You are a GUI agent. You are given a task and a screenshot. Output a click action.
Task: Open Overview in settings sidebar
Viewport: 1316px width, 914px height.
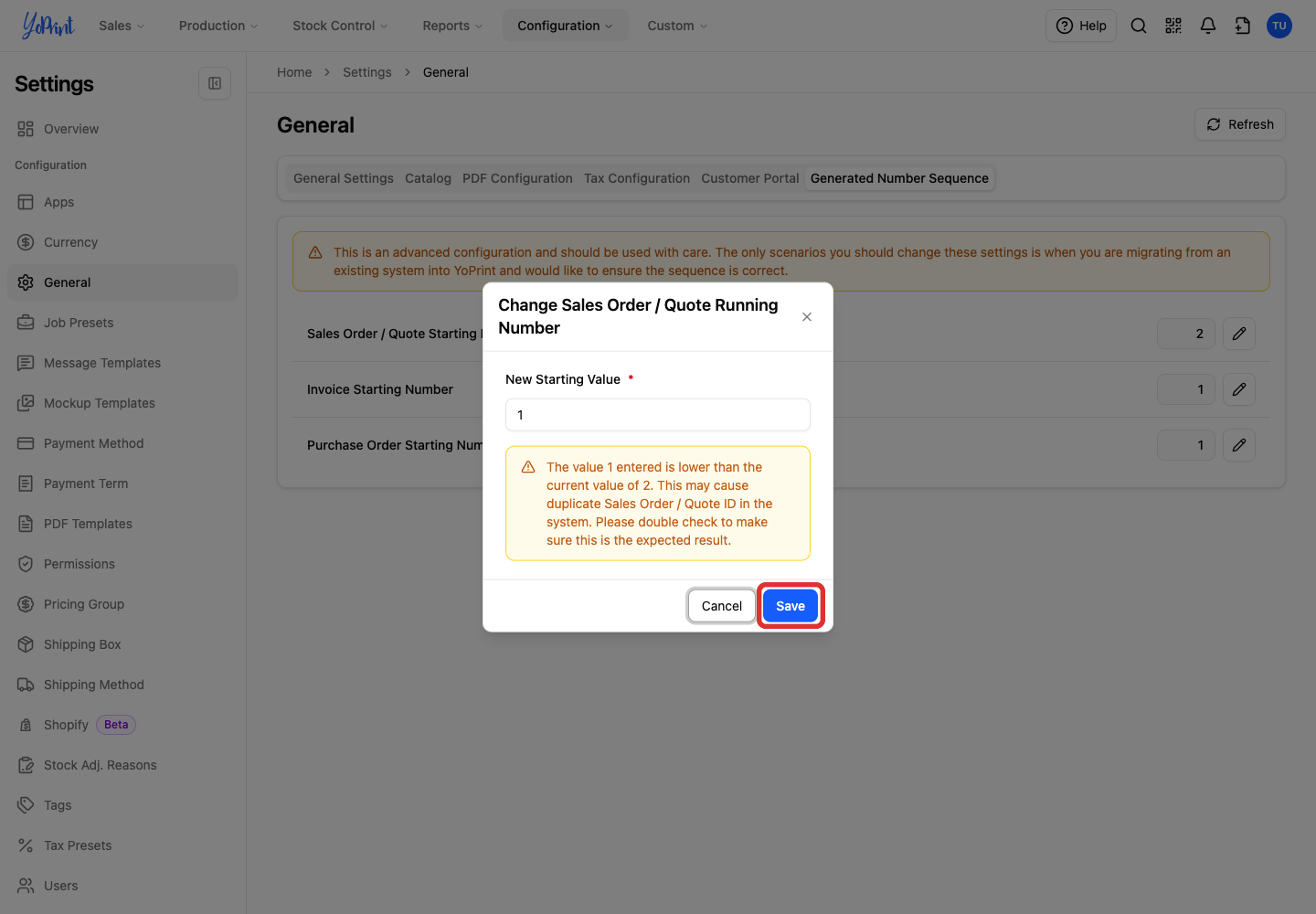point(122,129)
